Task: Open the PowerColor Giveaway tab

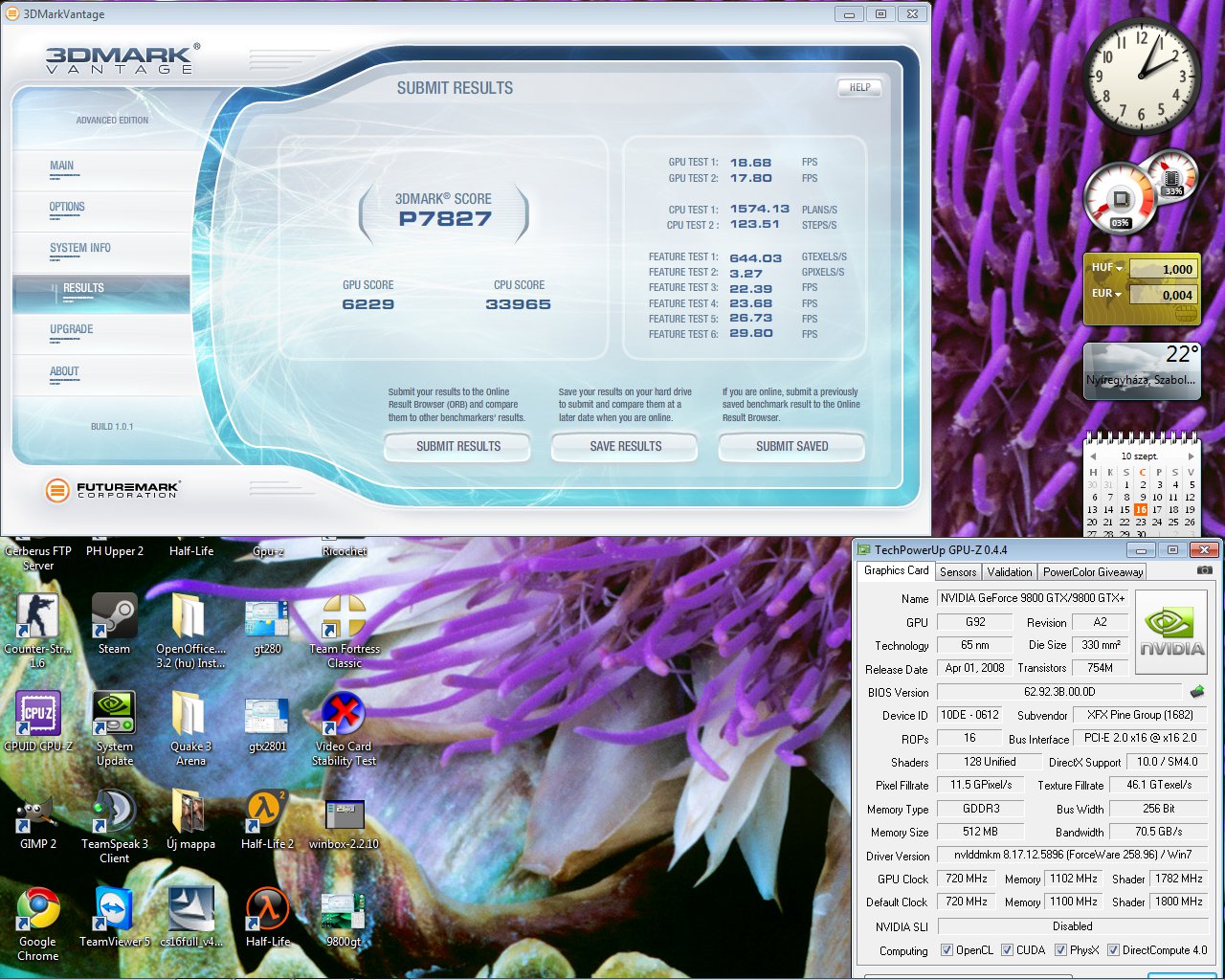Action: pyautogui.click(x=1093, y=572)
